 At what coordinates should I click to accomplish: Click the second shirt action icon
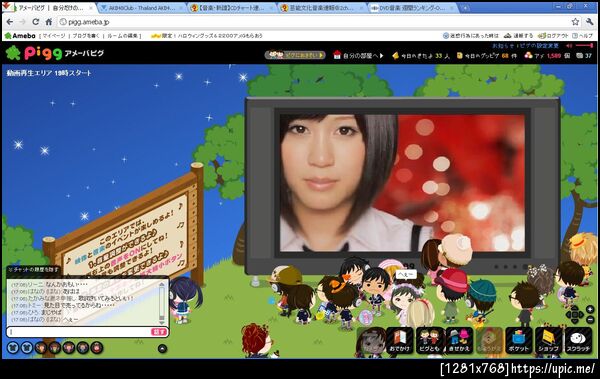pyautogui.click(x=27, y=348)
